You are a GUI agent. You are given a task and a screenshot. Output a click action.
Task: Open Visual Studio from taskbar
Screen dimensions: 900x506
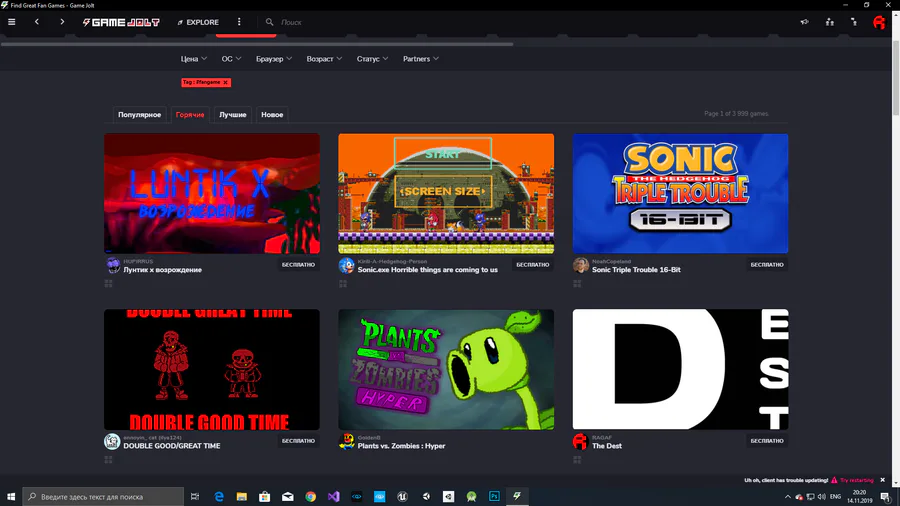(333, 496)
